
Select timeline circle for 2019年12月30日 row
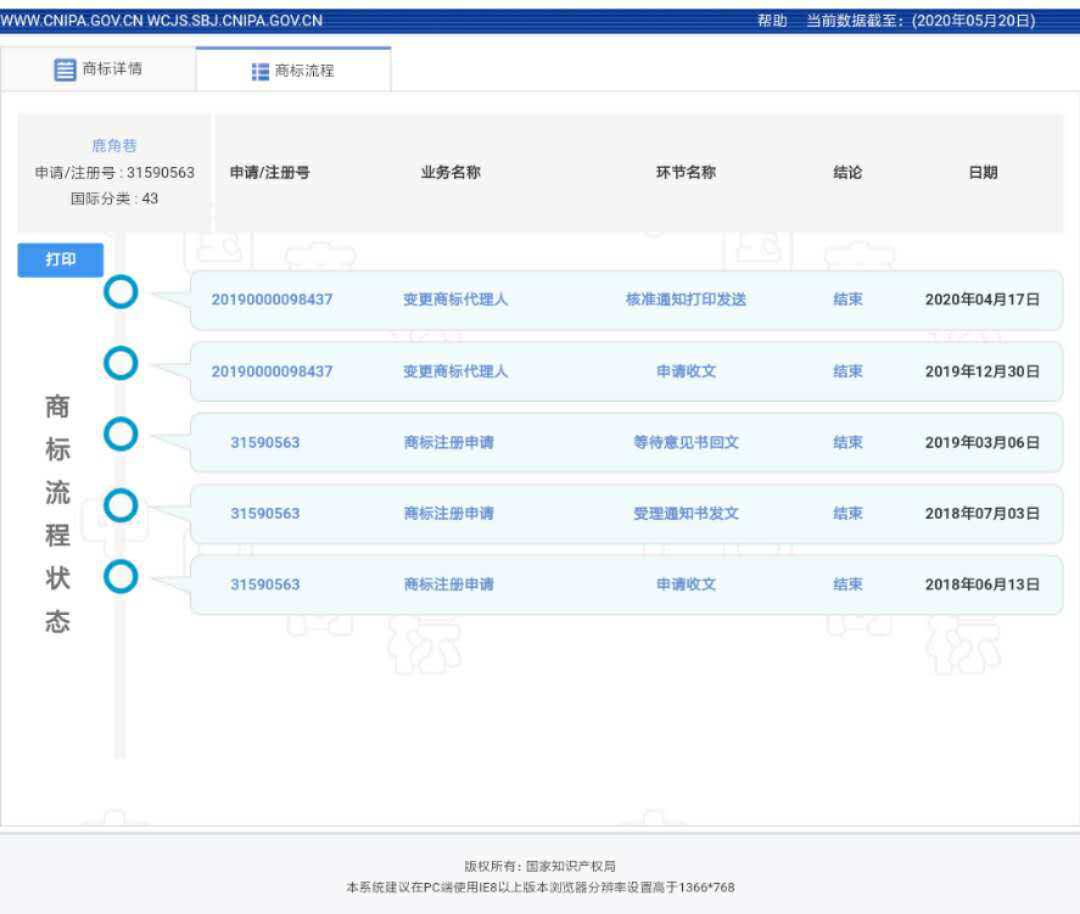pos(121,363)
